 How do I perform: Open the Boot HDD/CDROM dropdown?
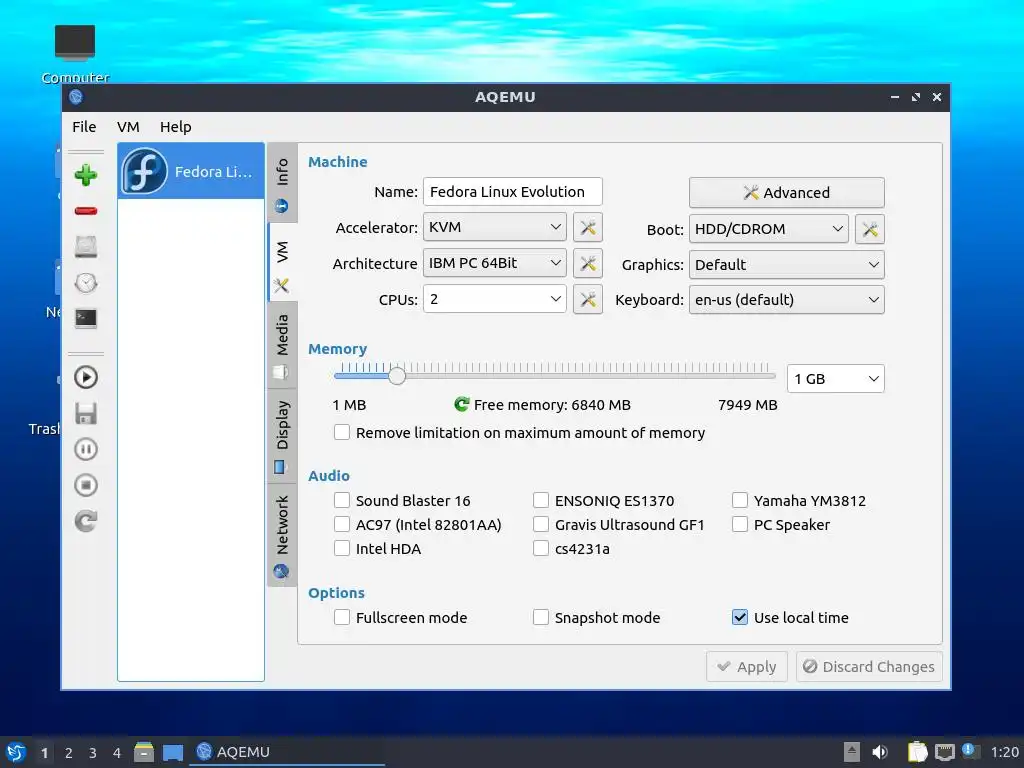point(769,229)
